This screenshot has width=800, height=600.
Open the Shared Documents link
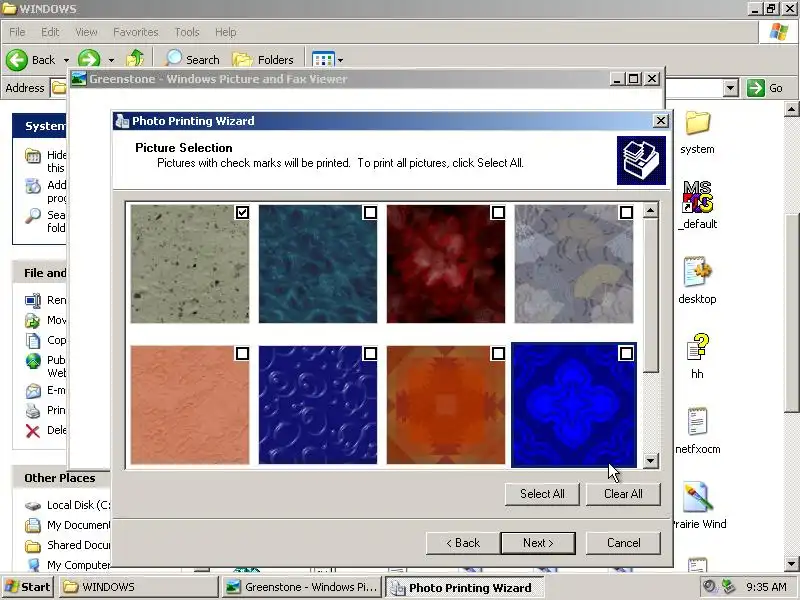click(79, 545)
